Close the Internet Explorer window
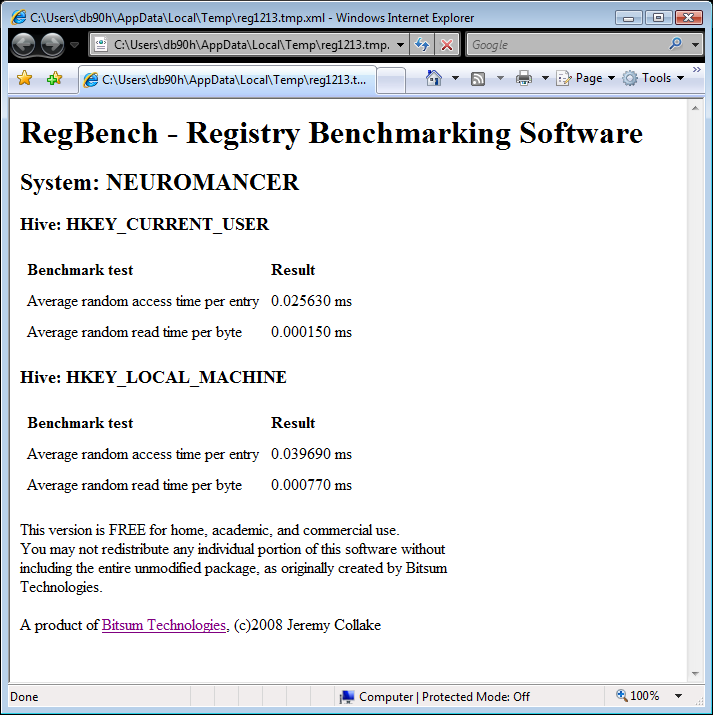713x715 pixels. click(689, 17)
